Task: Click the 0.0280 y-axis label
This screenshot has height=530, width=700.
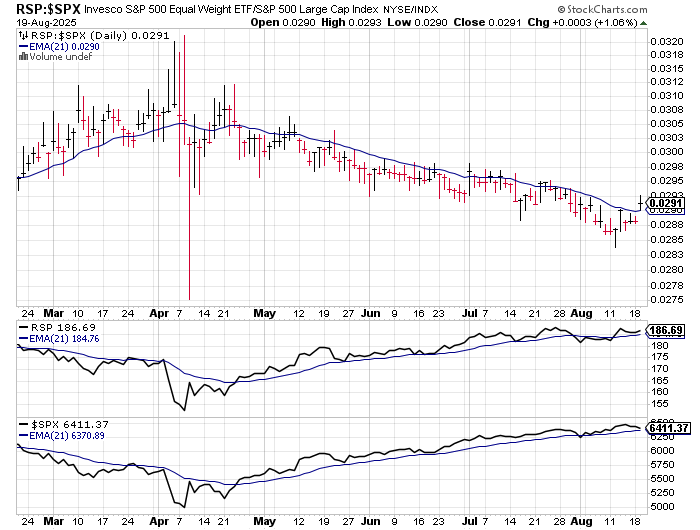Action: pos(667,270)
